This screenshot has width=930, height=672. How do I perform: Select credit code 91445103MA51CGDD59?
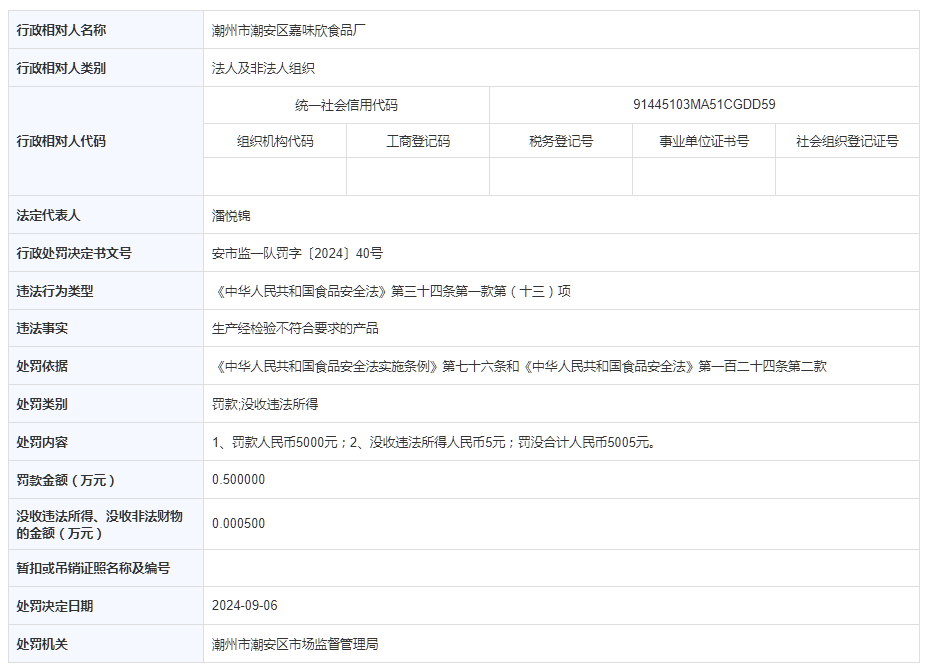click(x=706, y=104)
